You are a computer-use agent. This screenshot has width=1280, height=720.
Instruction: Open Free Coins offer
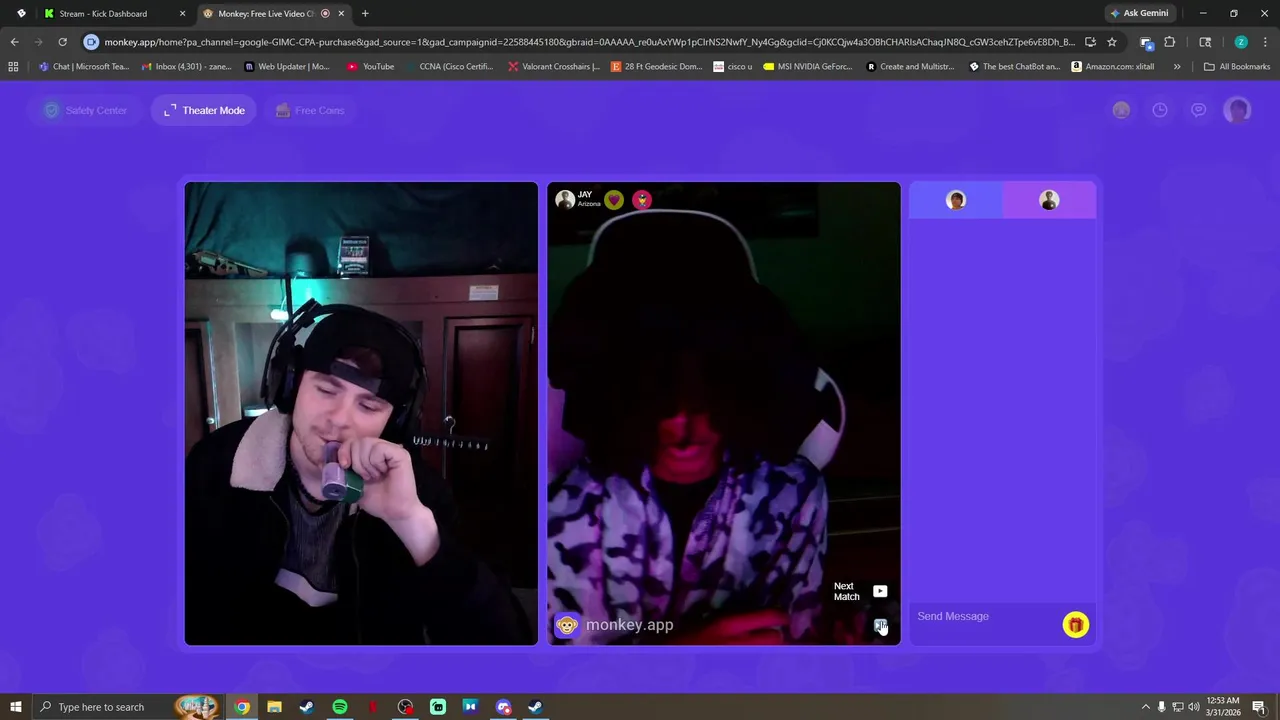click(x=309, y=110)
